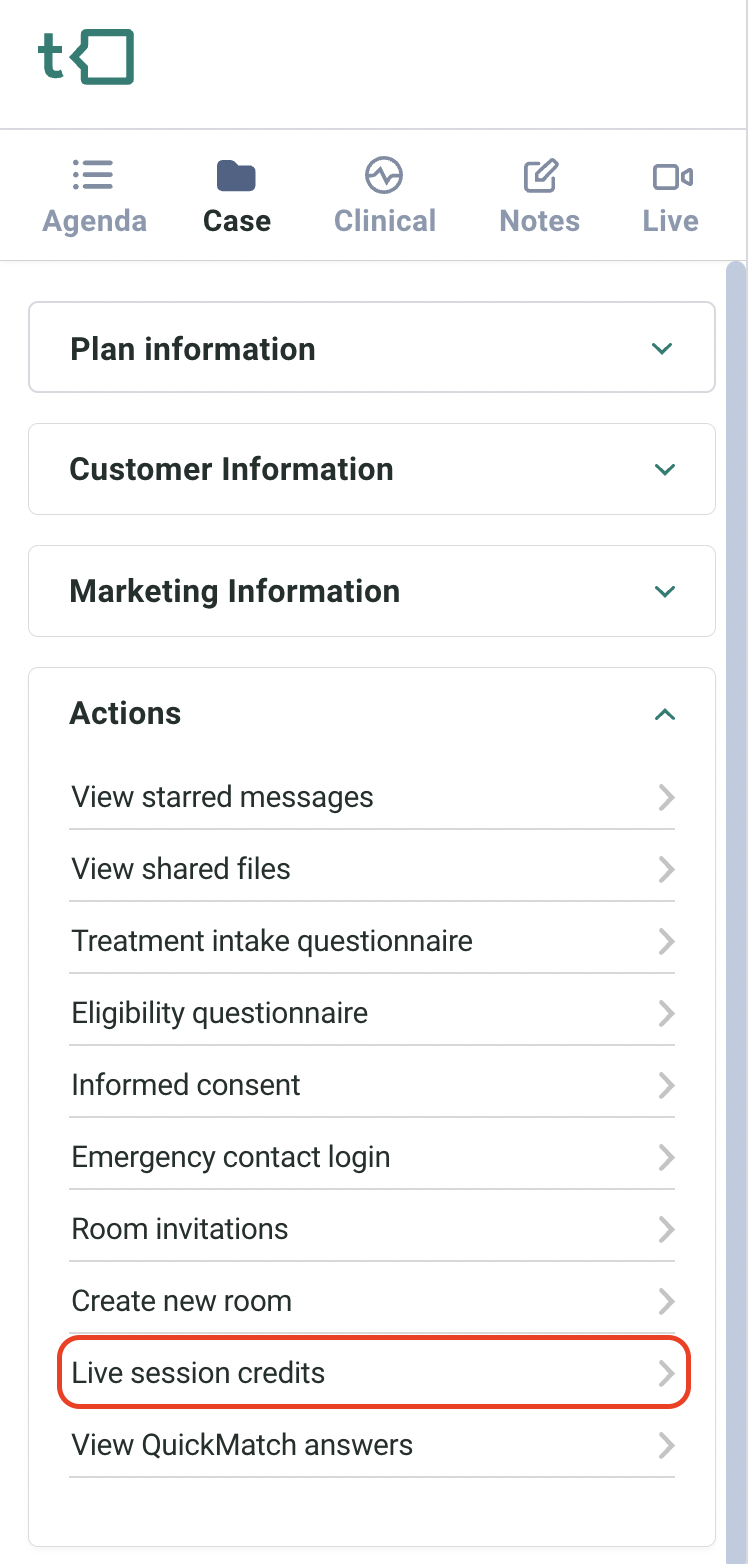Select the Case folder icon

pyautogui.click(x=236, y=176)
